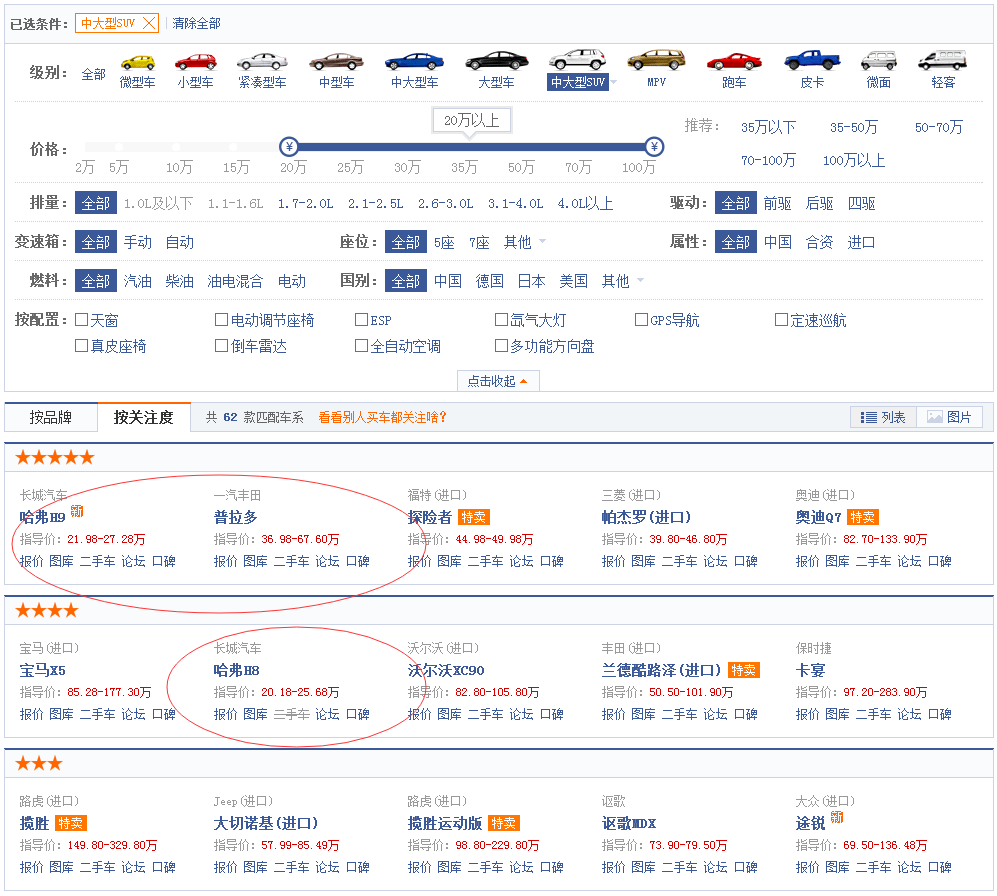Tick the 真皮座椅 checkbox
Screen dimensions: 997x896
(81, 345)
